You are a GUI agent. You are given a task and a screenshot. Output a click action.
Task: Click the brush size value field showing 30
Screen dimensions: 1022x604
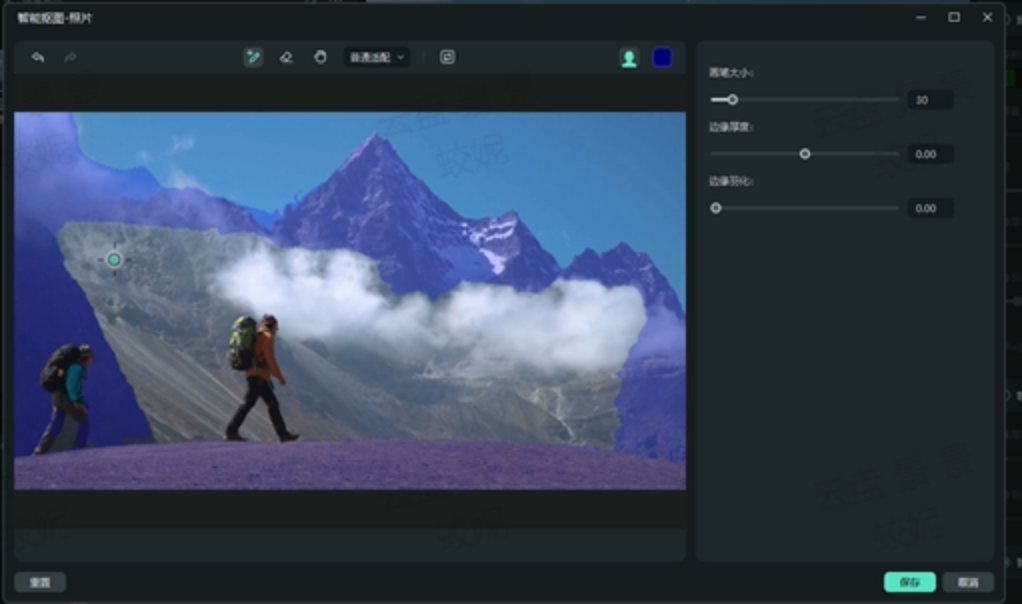pos(931,100)
